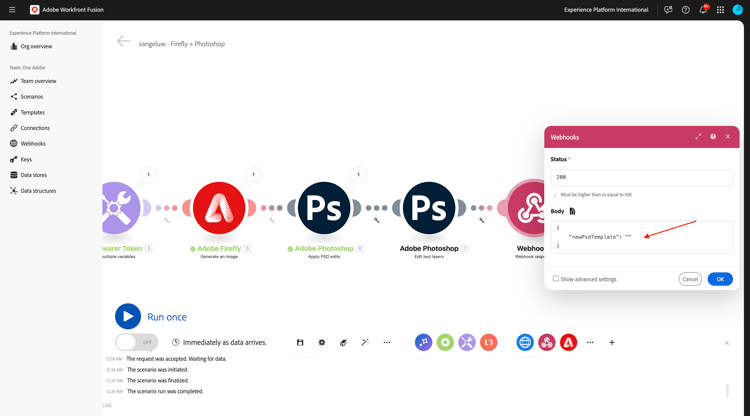Expand the 'Must be higher than' validation hint

point(555,195)
